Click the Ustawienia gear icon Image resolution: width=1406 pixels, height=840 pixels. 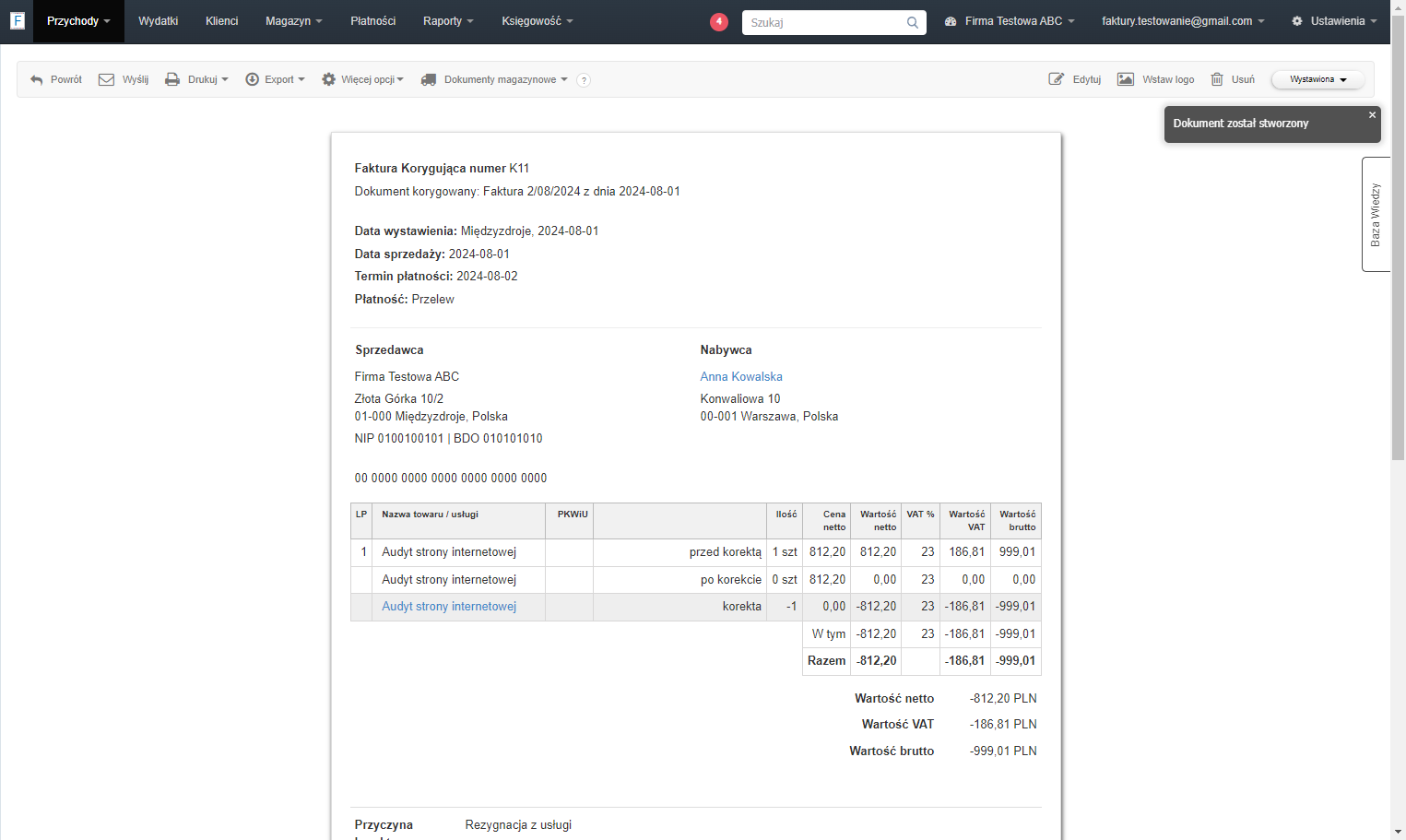[1297, 21]
